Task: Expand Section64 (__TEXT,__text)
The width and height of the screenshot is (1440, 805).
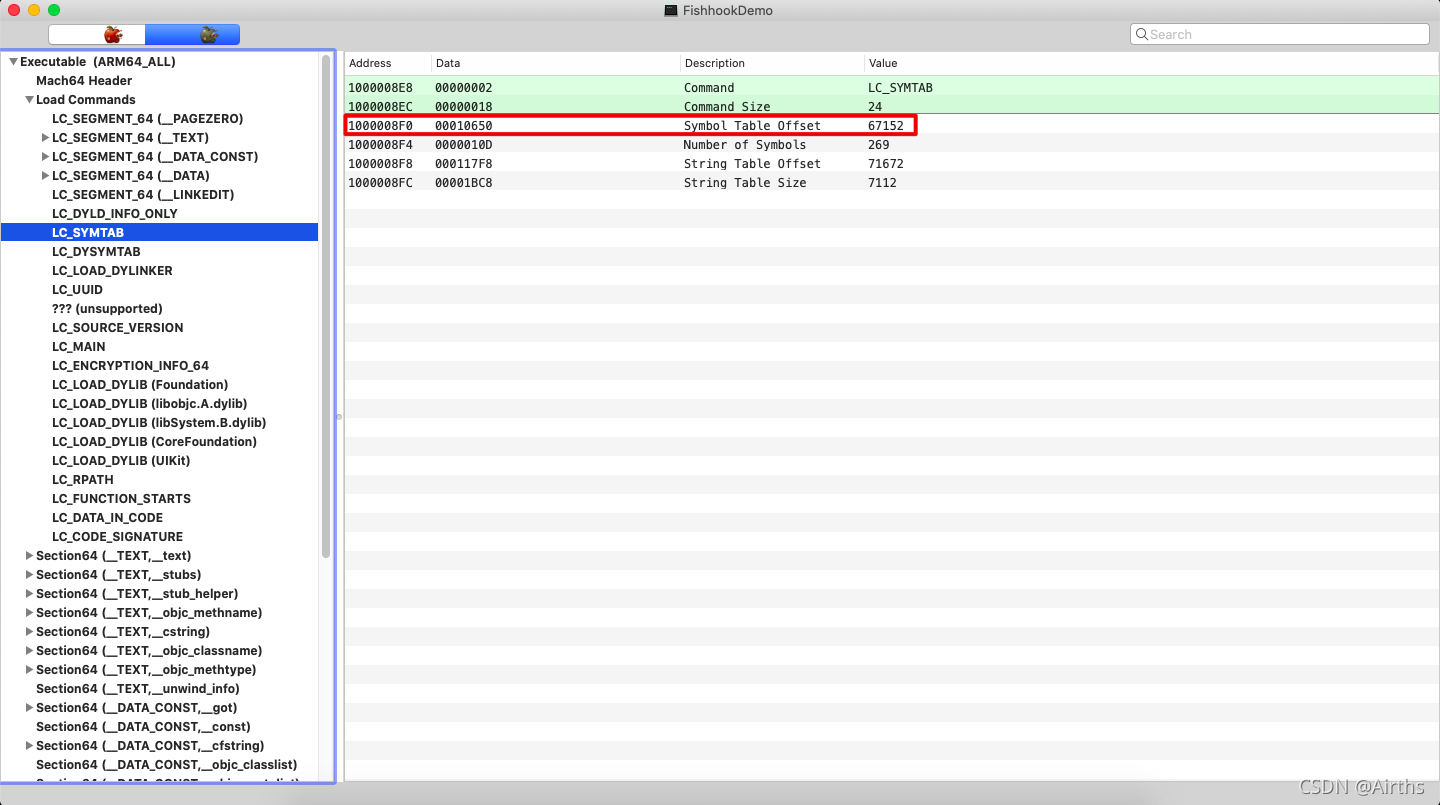Action: click(x=29, y=556)
